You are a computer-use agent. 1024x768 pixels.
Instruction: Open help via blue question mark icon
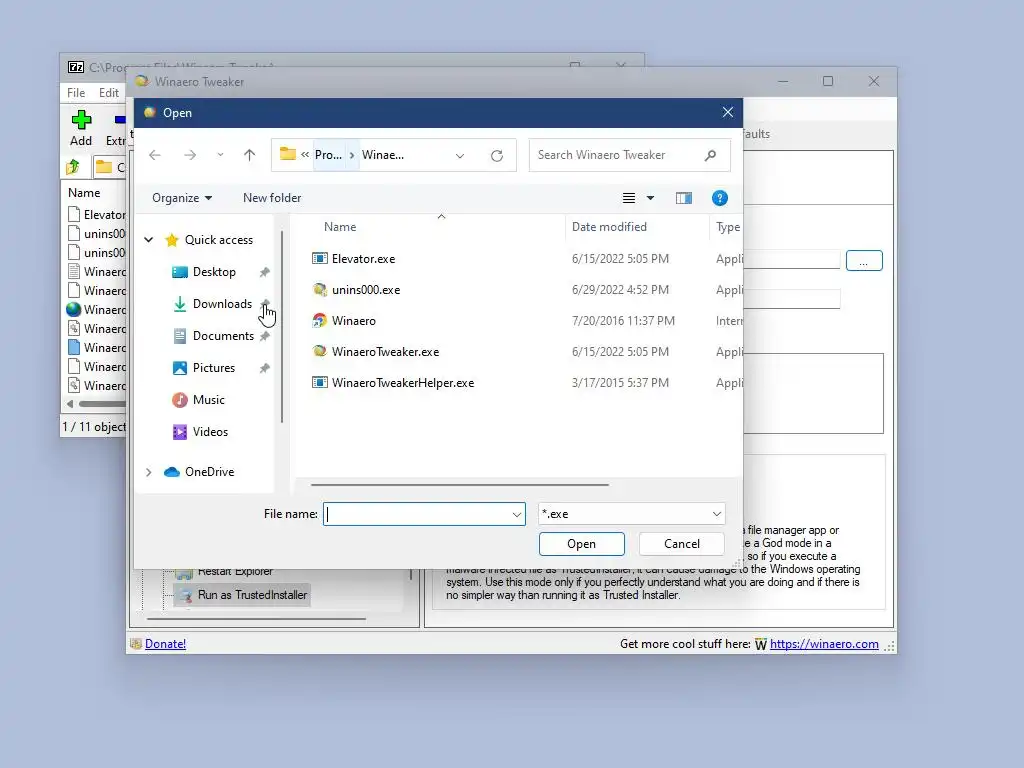point(720,198)
